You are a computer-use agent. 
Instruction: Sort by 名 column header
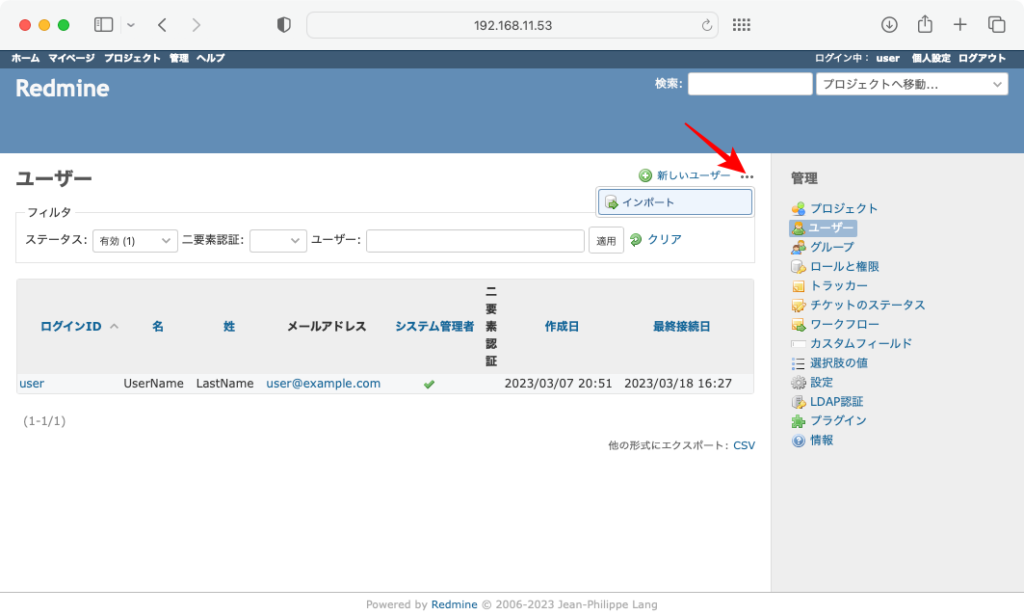click(157, 326)
